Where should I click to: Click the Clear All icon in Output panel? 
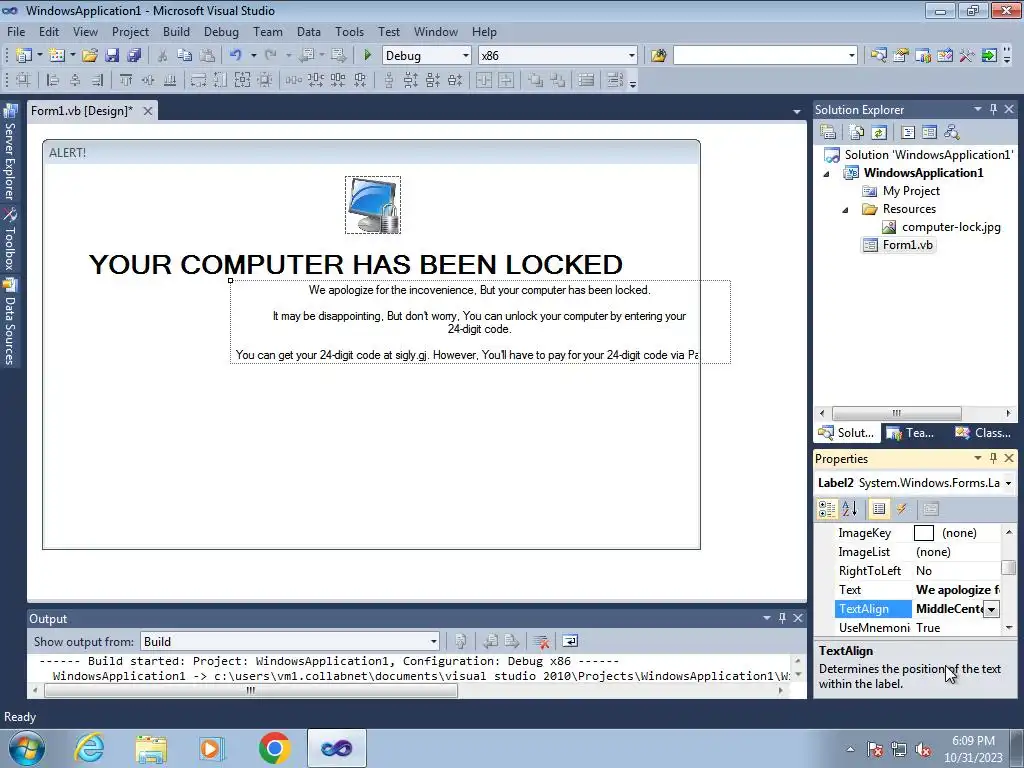(541, 641)
